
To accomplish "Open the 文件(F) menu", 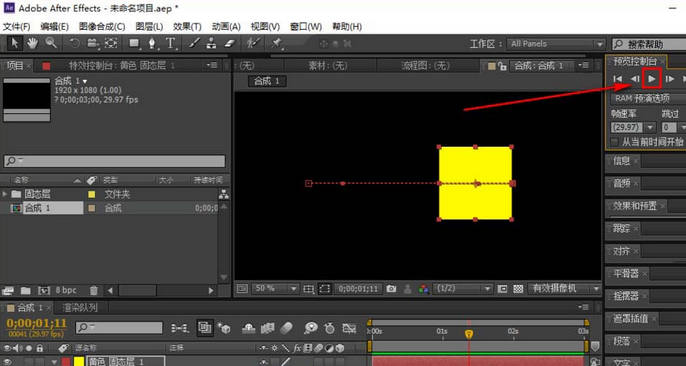I will point(17,27).
